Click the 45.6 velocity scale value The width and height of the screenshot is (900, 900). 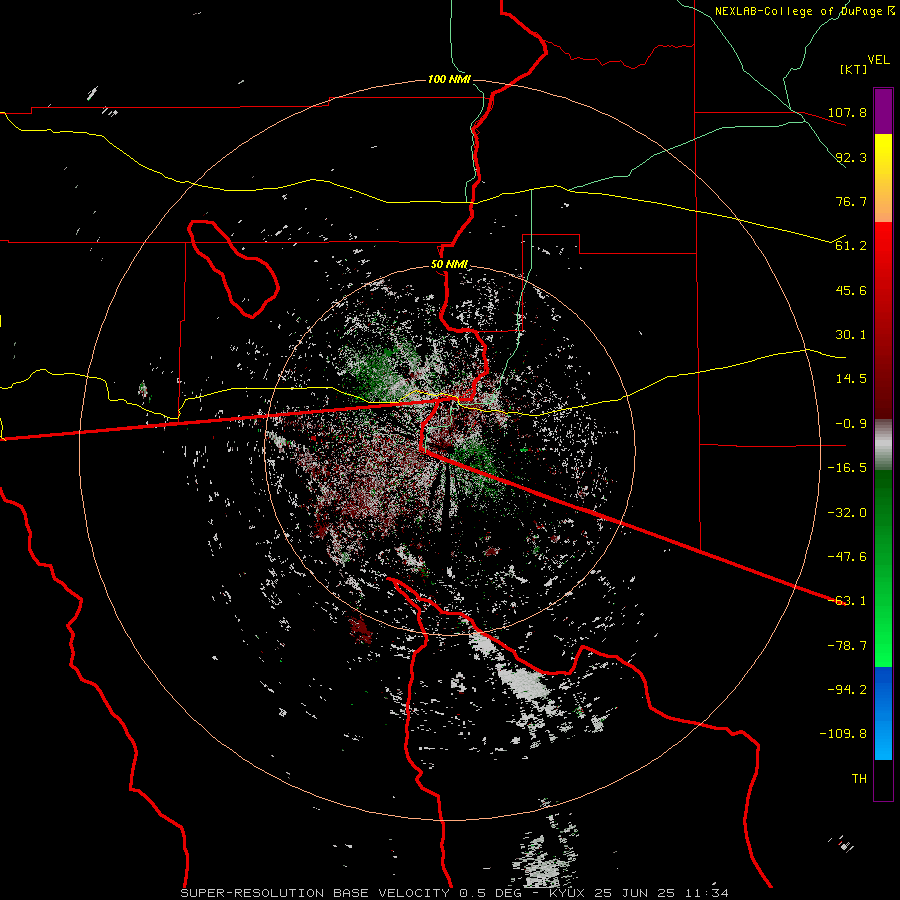tap(851, 290)
